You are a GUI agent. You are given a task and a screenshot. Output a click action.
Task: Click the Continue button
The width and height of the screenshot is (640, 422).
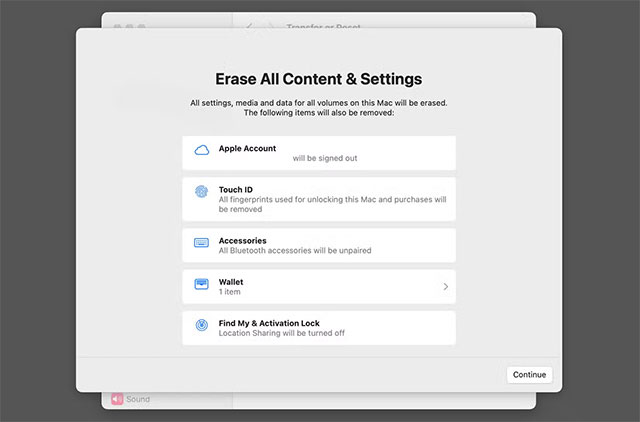pos(529,375)
